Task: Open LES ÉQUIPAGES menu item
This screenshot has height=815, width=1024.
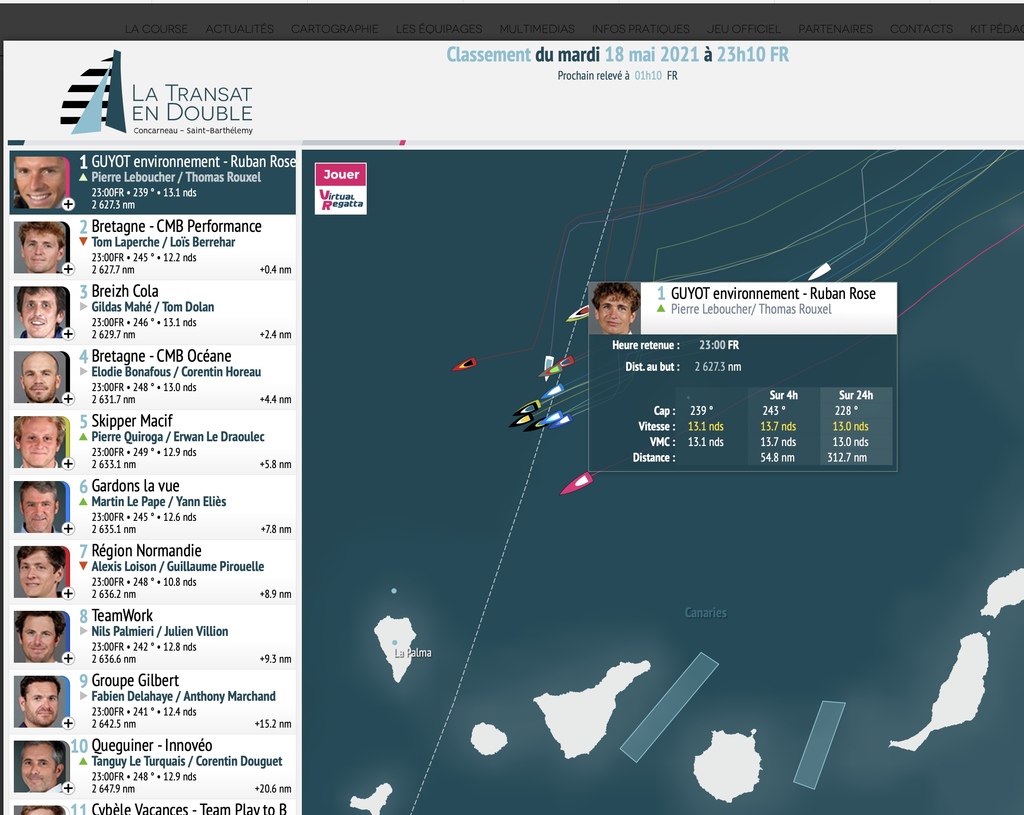Action: point(439,29)
